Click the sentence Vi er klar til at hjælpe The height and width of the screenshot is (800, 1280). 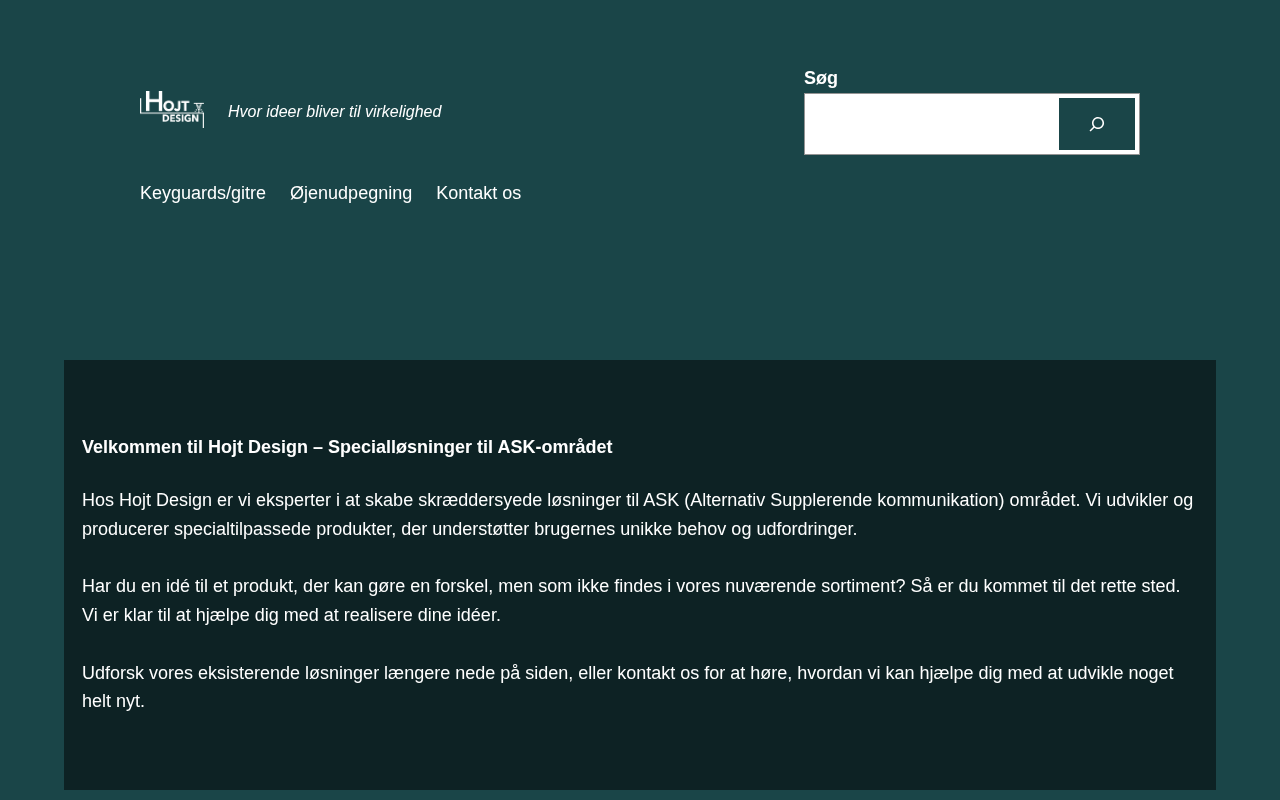point(290,615)
